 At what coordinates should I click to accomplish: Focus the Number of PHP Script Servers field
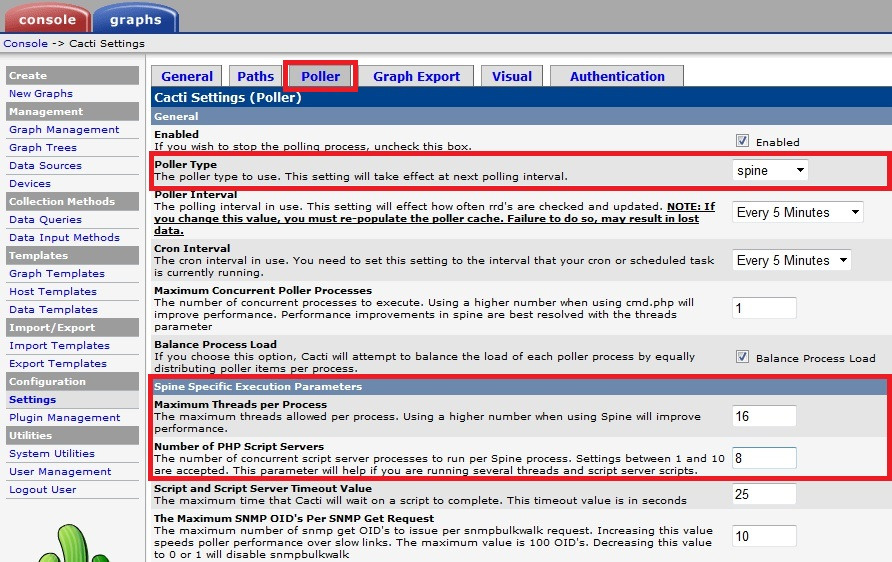click(764, 458)
